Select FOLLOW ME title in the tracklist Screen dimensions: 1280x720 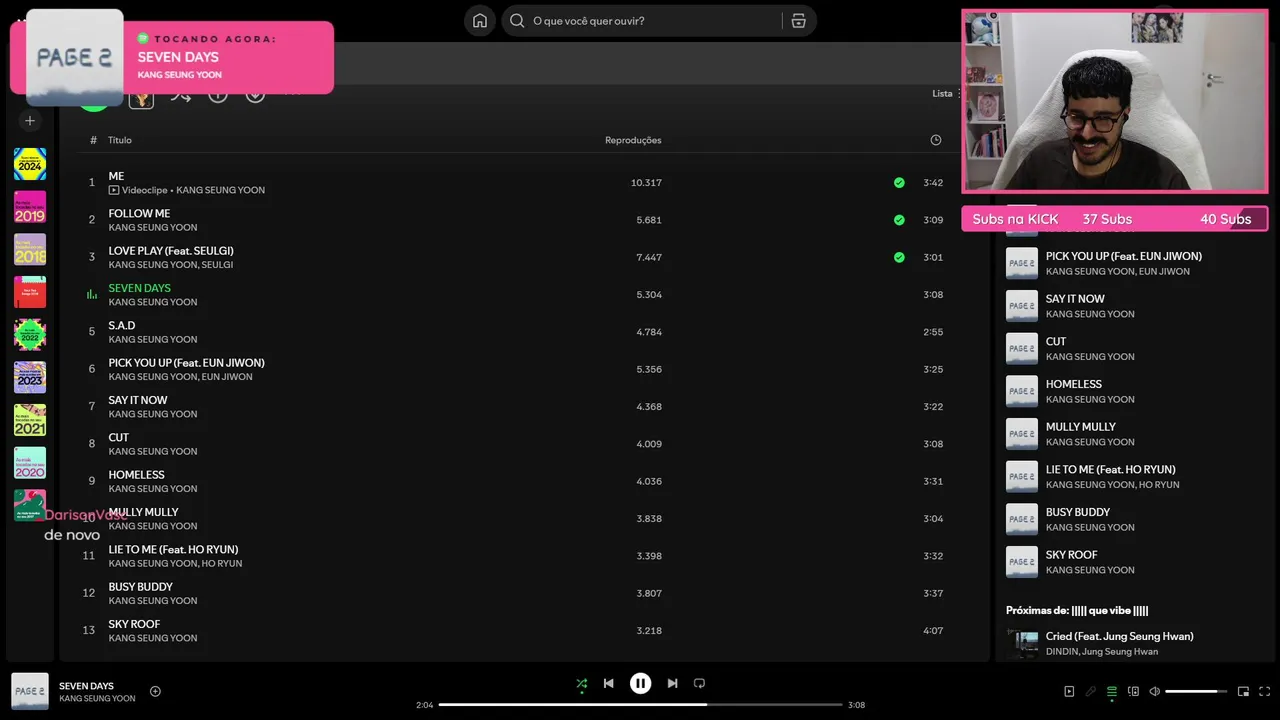139,213
